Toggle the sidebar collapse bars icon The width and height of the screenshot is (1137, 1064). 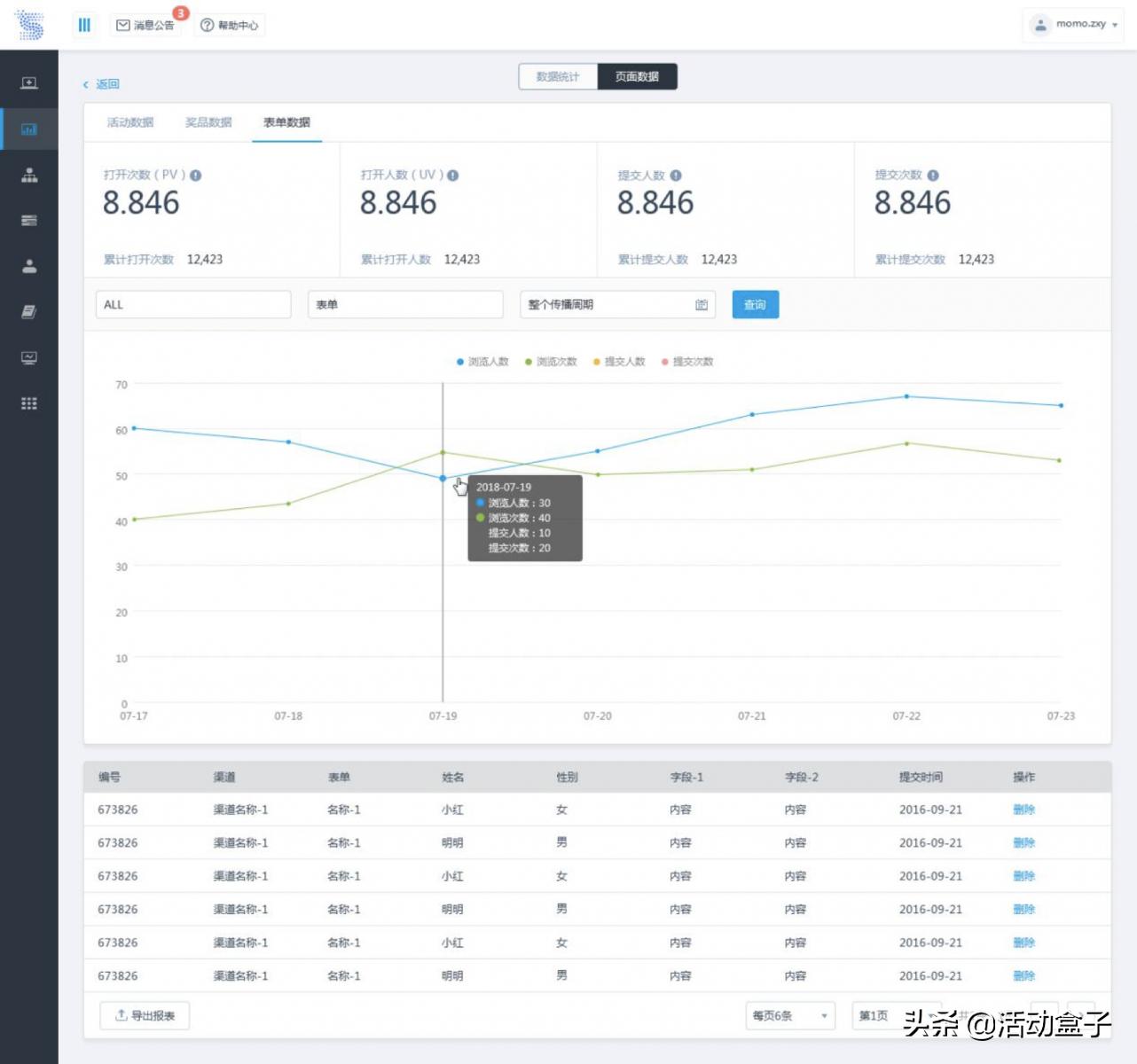[x=84, y=25]
